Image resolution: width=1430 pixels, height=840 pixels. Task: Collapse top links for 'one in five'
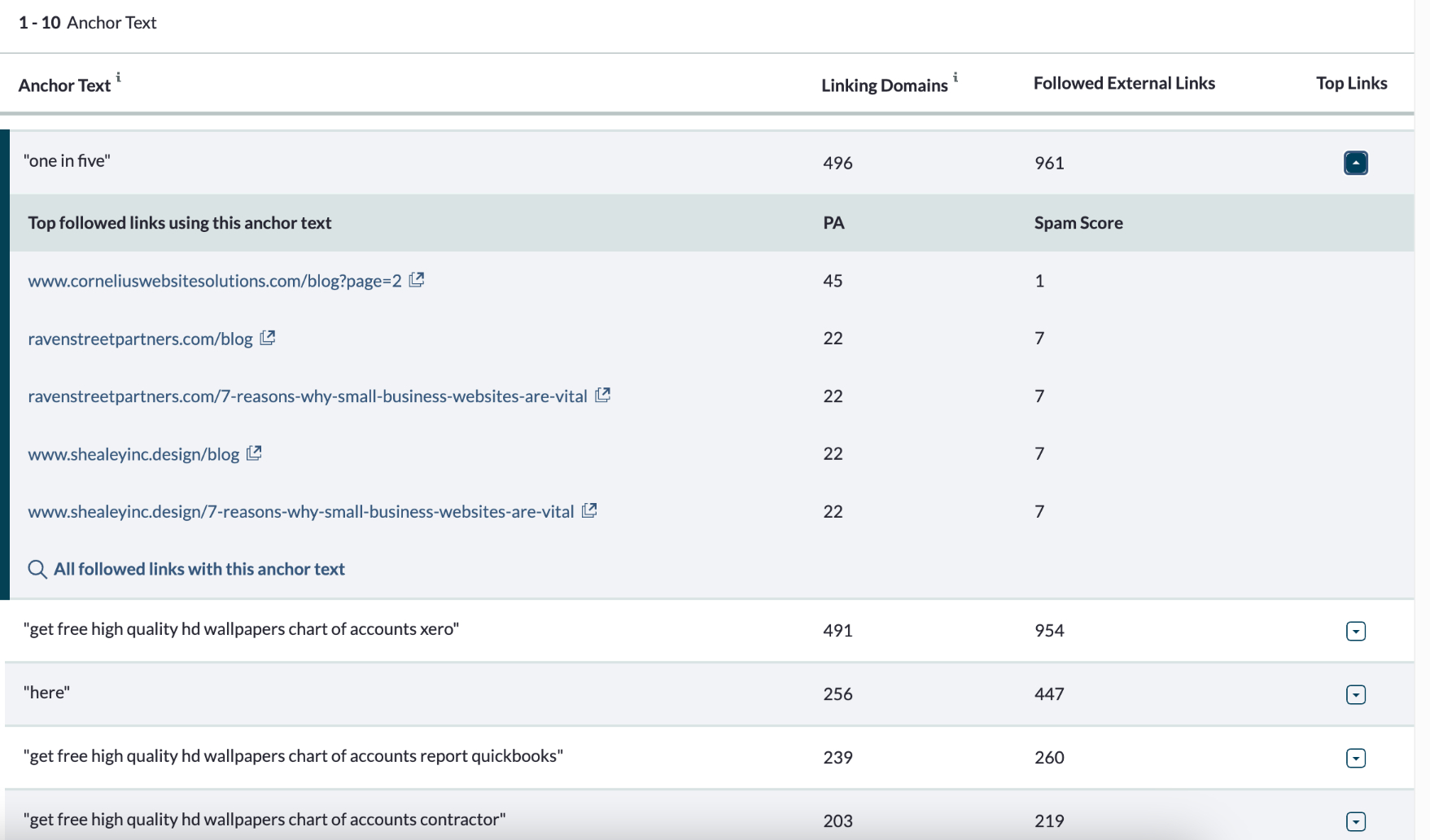tap(1355, 162)
